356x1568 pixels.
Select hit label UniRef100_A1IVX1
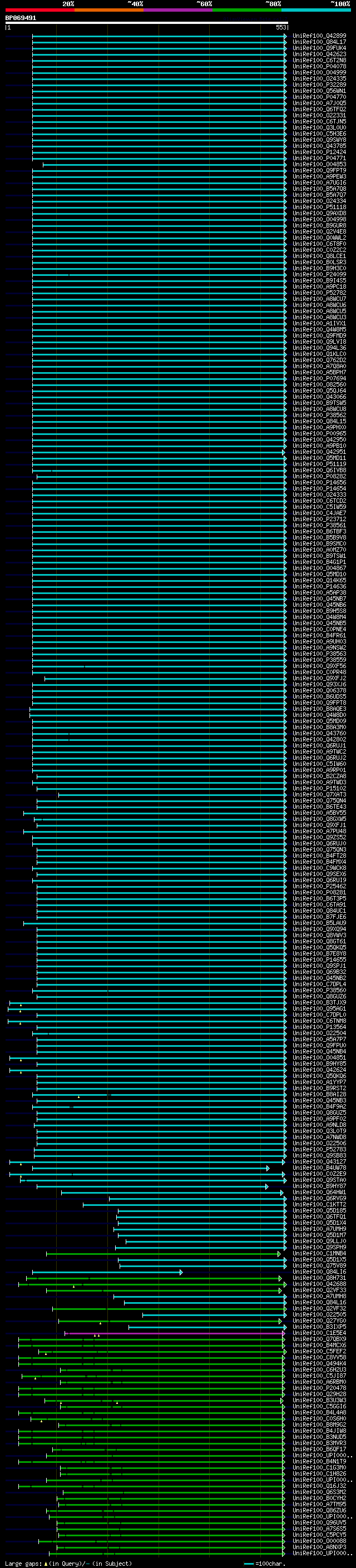click(319, 323)
